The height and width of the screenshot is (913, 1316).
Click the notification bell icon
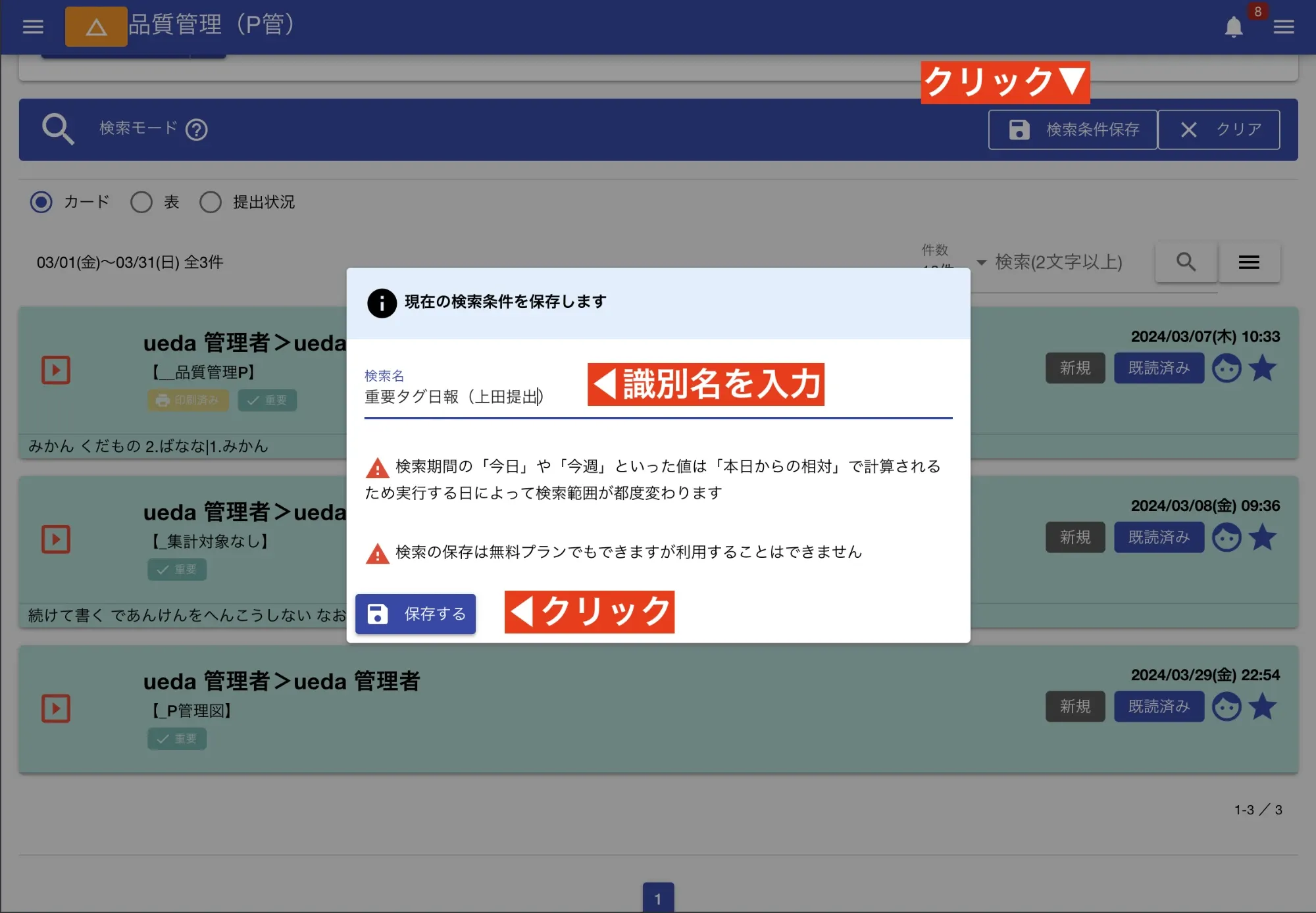coord(1234,26)
